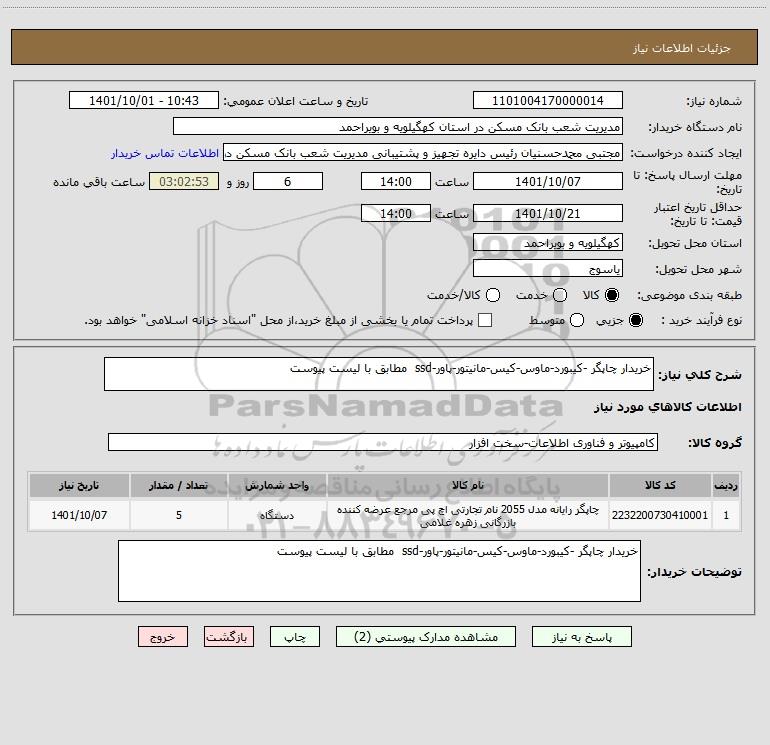Viewport: 770px width, 745px height.
Task: Click the price validity 14:00 time field
Action: [x=396, y=213]
